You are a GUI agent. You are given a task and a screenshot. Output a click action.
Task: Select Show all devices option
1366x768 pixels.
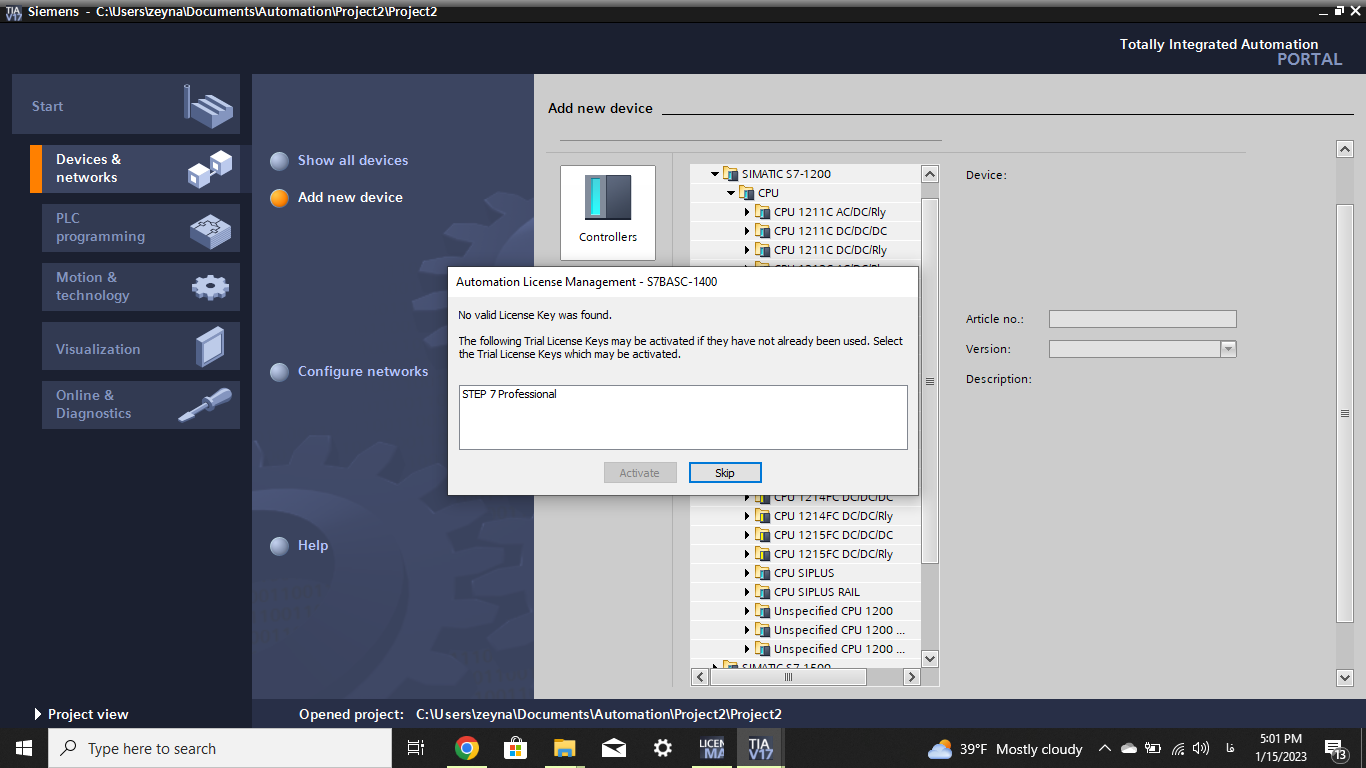point(340,160)
